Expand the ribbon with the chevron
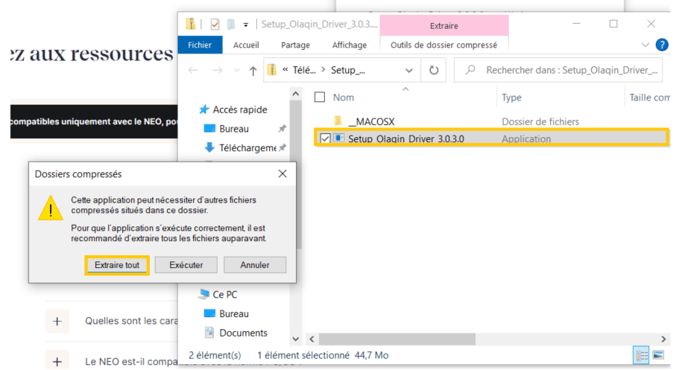Screen dimensions: 688x370 coord(645,45)
